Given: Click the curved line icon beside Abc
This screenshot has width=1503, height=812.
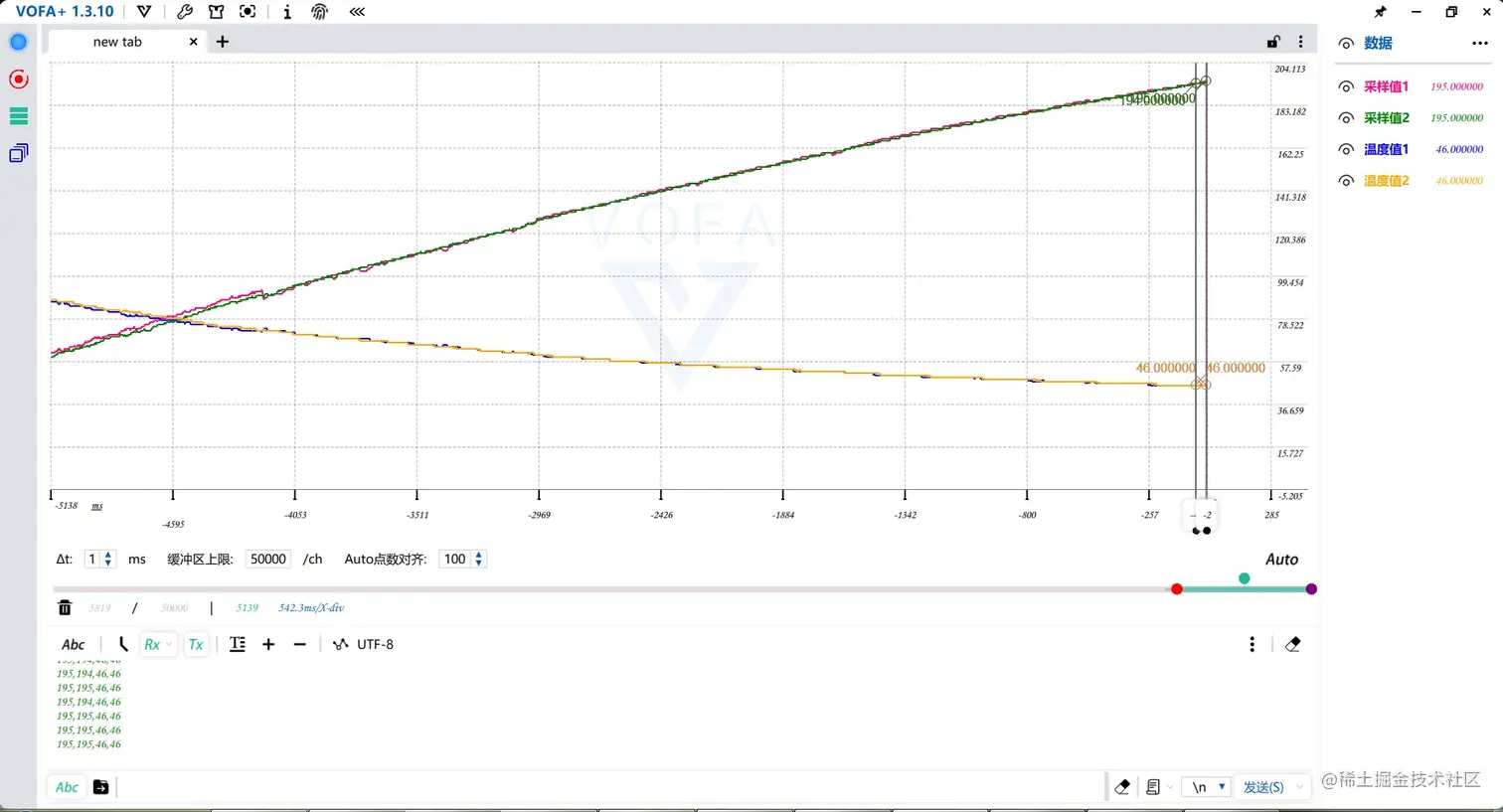Looking at the screenshot, I should coord(123,645).
